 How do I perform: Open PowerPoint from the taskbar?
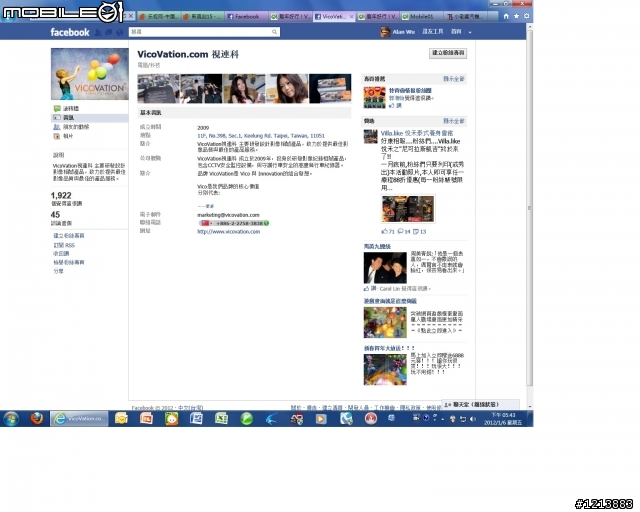point(146,419)
